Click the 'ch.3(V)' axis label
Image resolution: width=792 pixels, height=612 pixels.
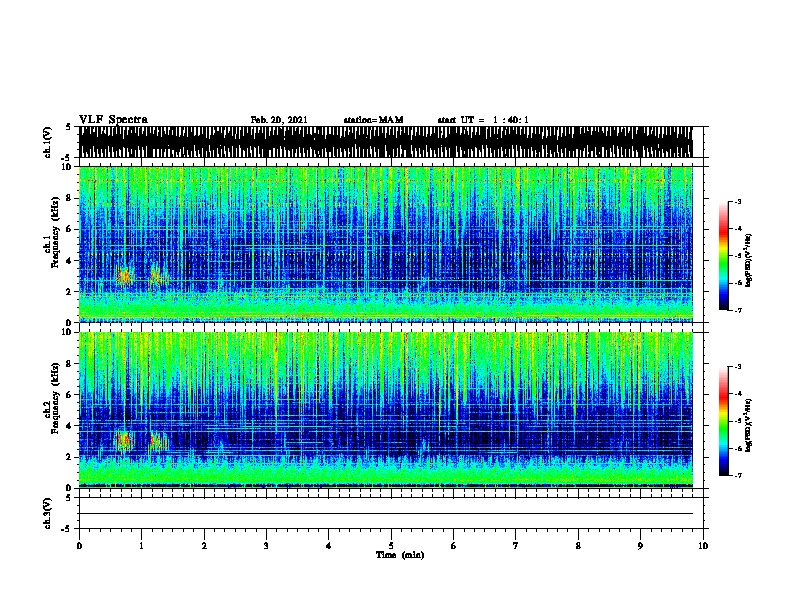click(x=48, y=513)
